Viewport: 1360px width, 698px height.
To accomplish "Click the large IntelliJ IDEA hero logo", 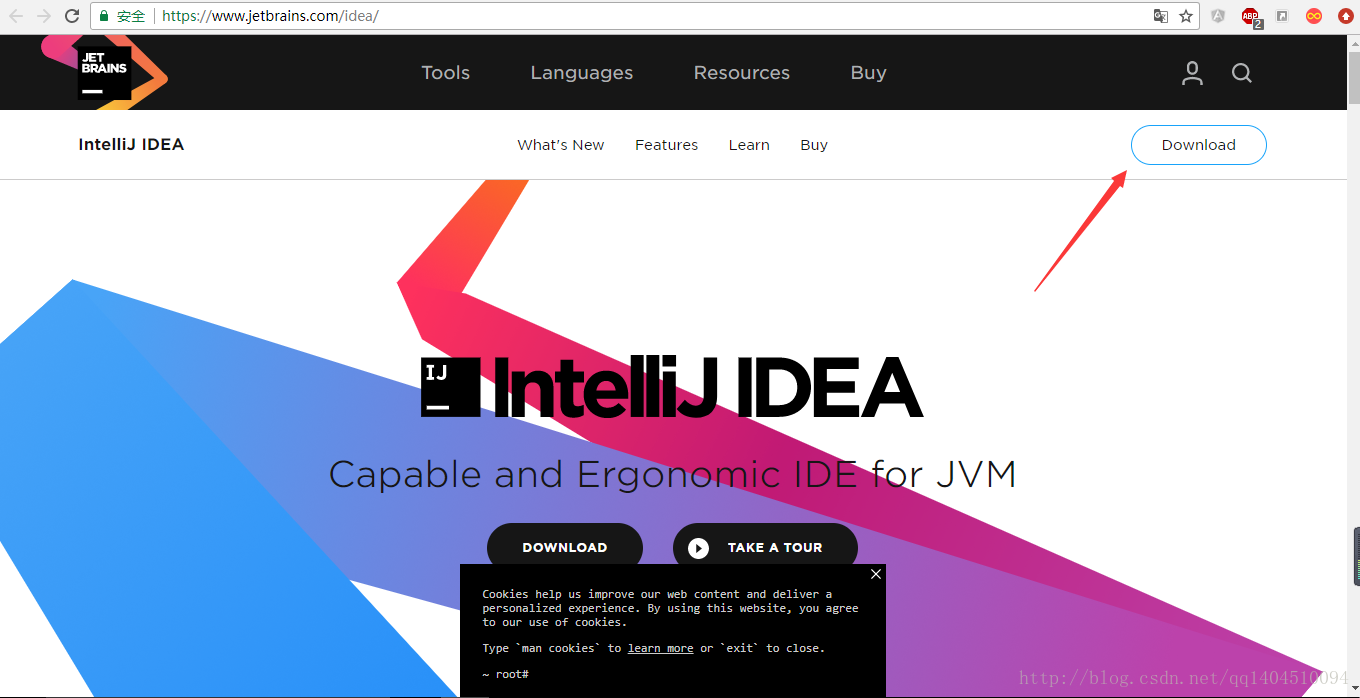I will (x=672, y=387).
